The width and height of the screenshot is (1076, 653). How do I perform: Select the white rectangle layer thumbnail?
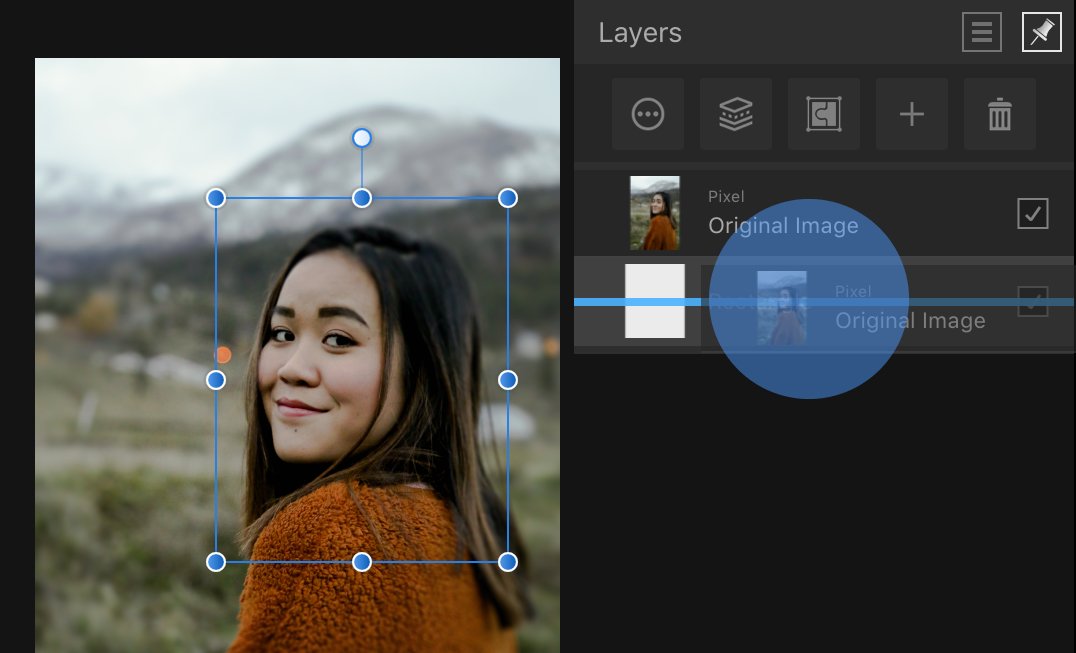pyautogui.click(x=655, y=301)
